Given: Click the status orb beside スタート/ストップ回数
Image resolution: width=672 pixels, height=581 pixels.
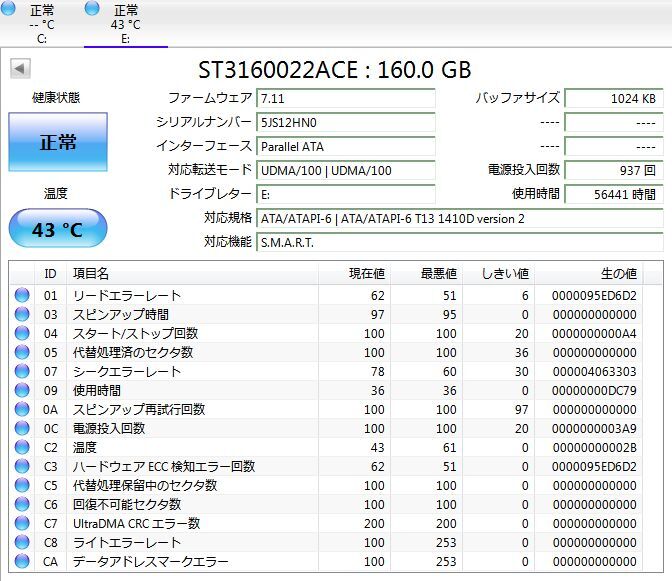Looking at the screenshot, I should [x=22, y=334].
